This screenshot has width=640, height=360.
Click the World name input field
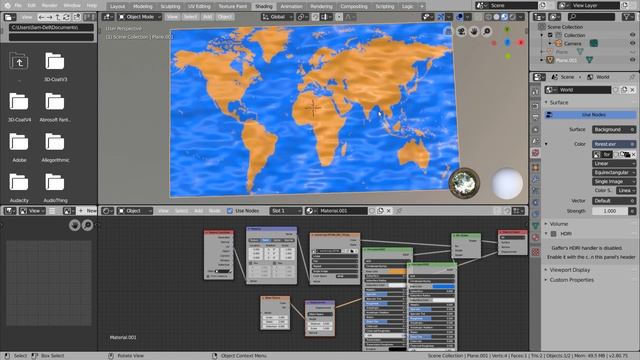pos(584,90)
